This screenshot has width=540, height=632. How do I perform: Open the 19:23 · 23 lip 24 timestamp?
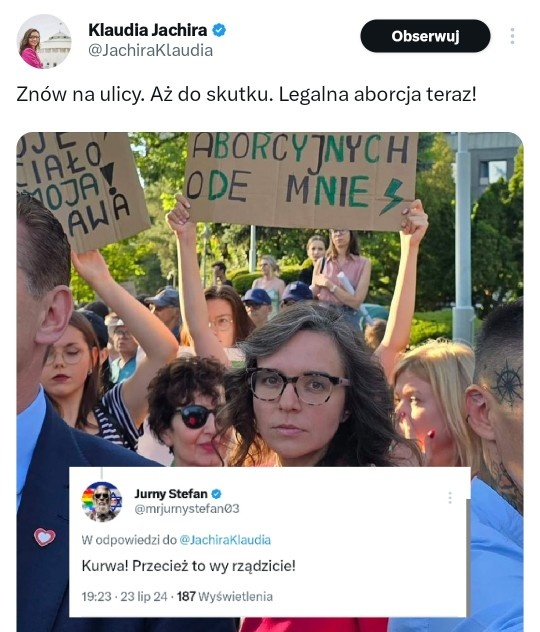pyautogui.click(x=125, y=596)
